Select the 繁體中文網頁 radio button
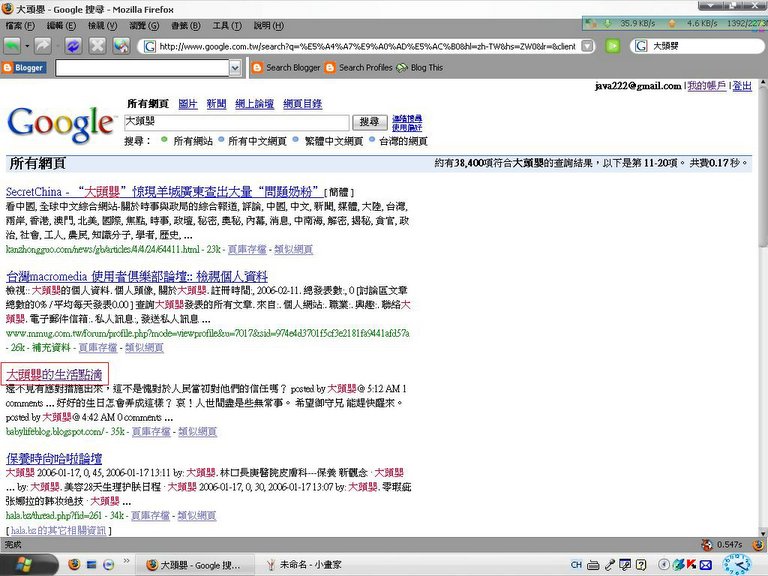Screen dimensions: 768x576 pos(295,140)
